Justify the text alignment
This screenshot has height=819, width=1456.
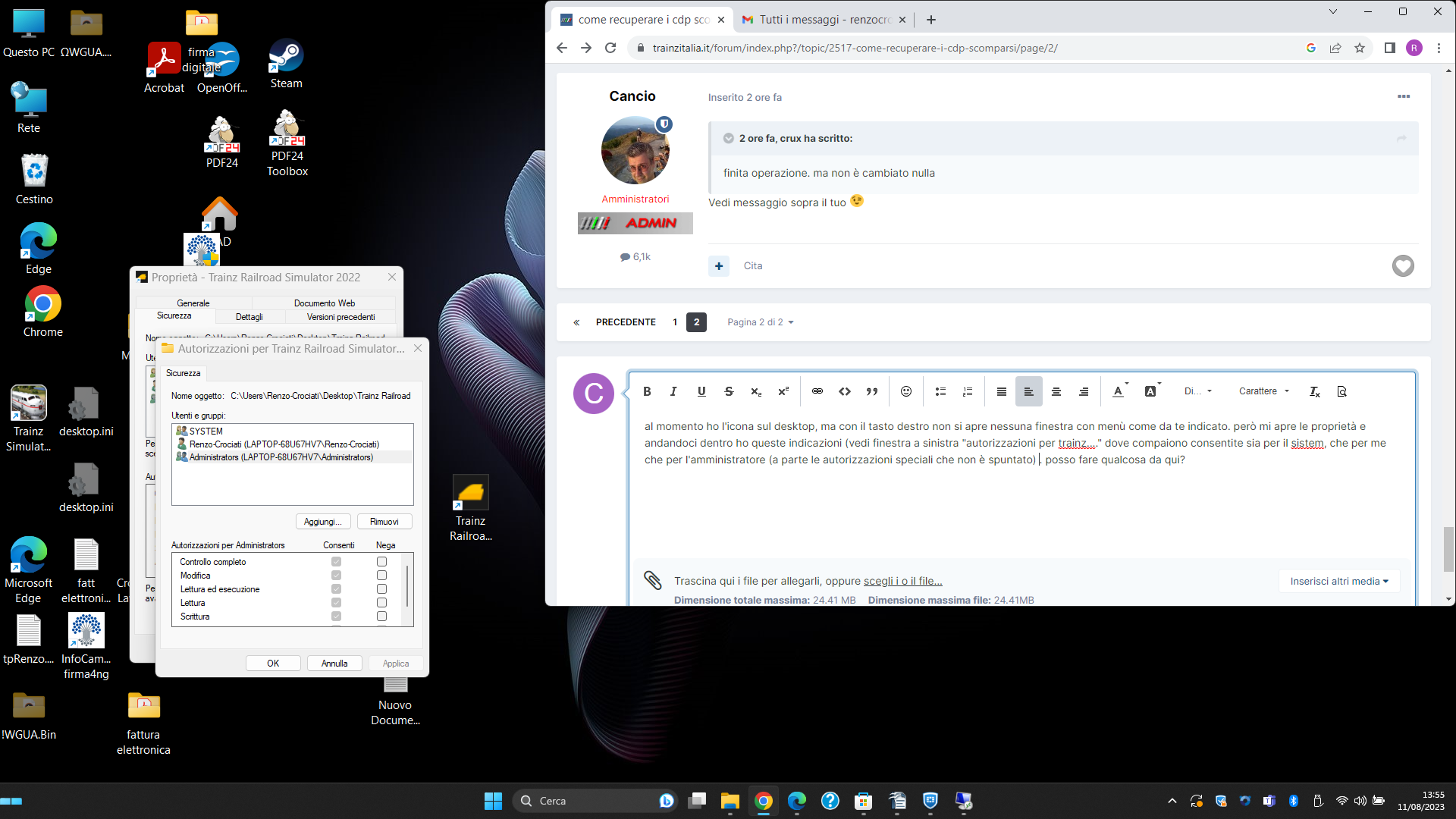[x=1002, y=391]
